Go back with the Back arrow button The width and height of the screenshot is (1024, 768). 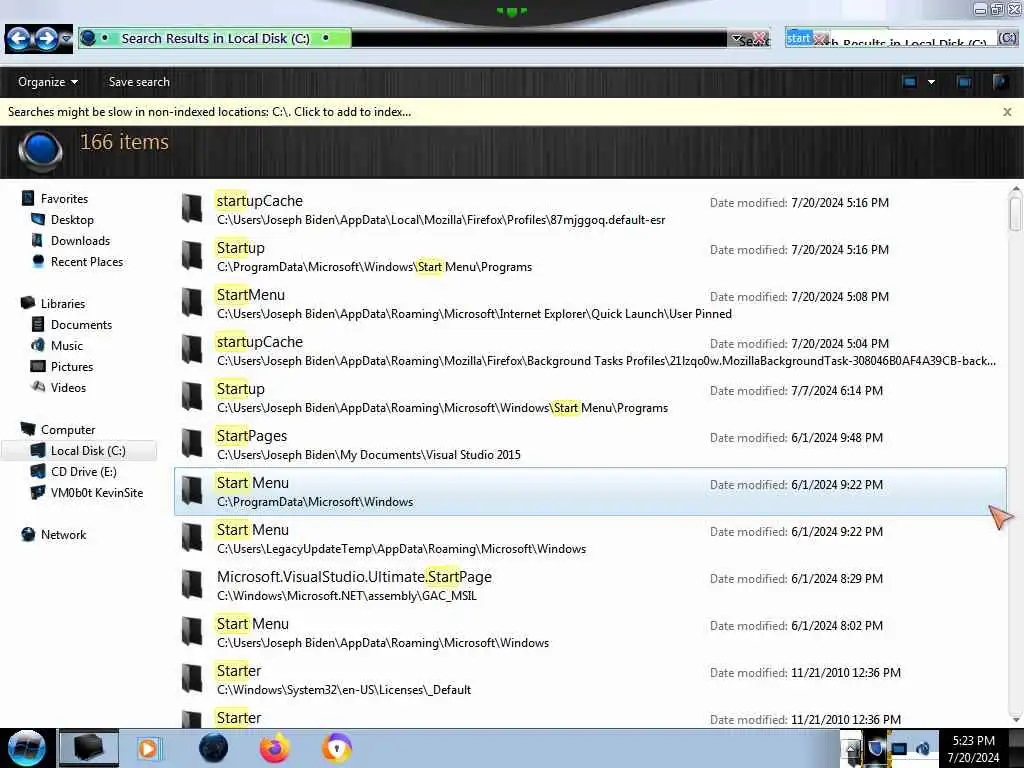click(18, 39)
